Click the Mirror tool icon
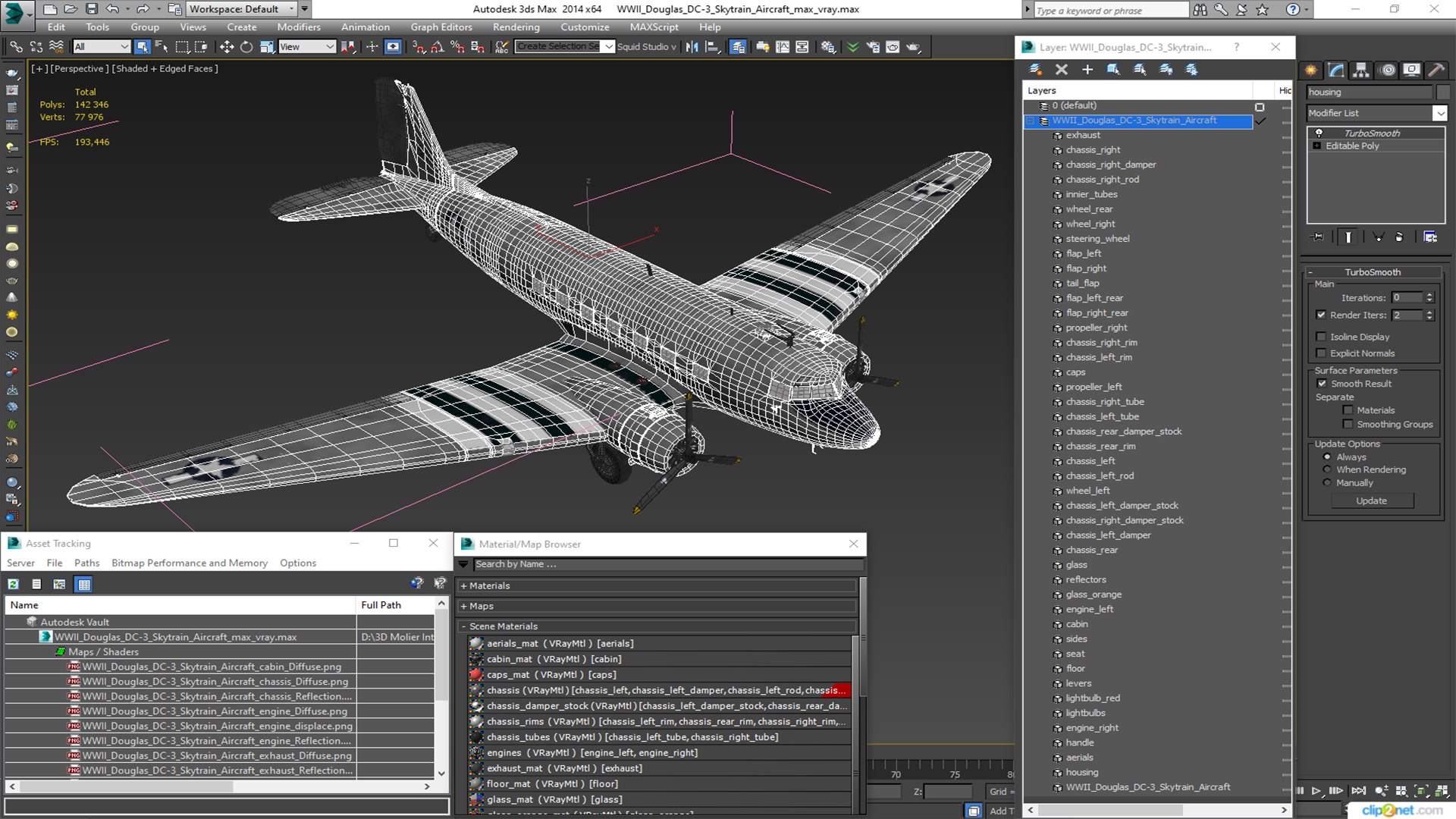The image size is (1456, 819). [692, 47]
